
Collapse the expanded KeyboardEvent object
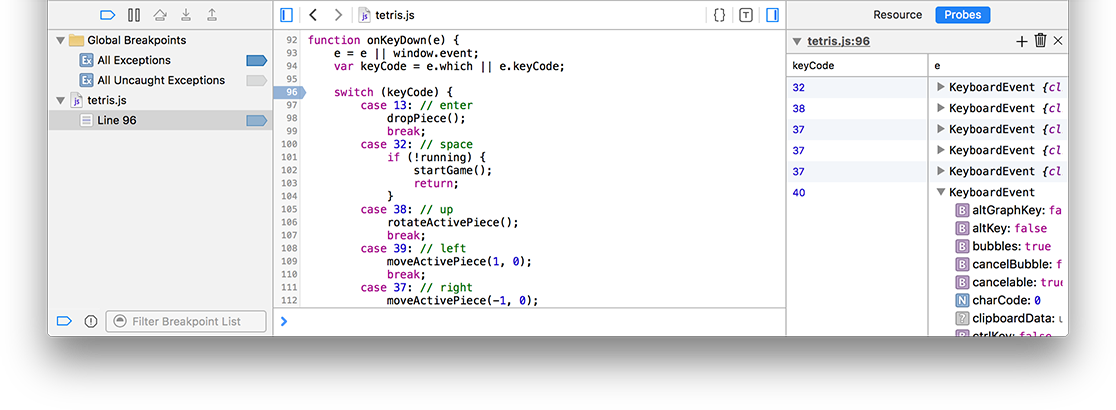click(x=941, y=192)
